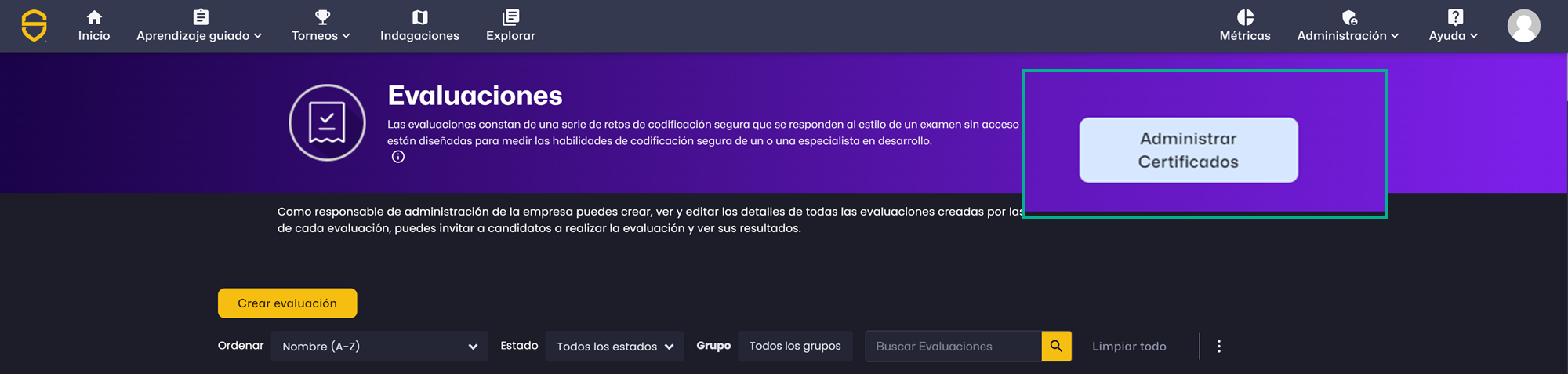
Task: Click Administrar Certificados button
Action: pos(1189,150)
